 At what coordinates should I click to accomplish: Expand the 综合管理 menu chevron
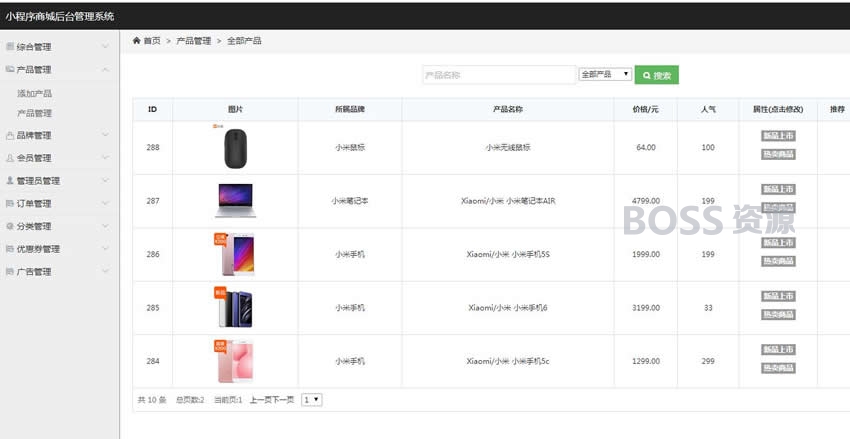click(105, 47)
